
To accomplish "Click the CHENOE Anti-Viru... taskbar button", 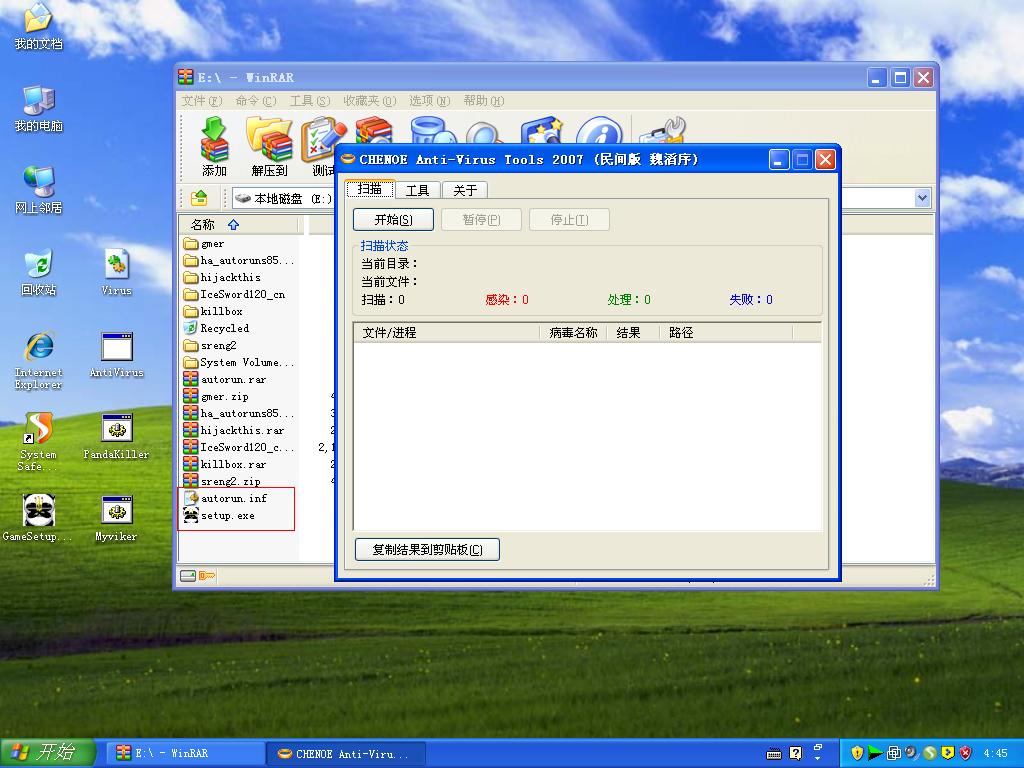I will 346,754.
